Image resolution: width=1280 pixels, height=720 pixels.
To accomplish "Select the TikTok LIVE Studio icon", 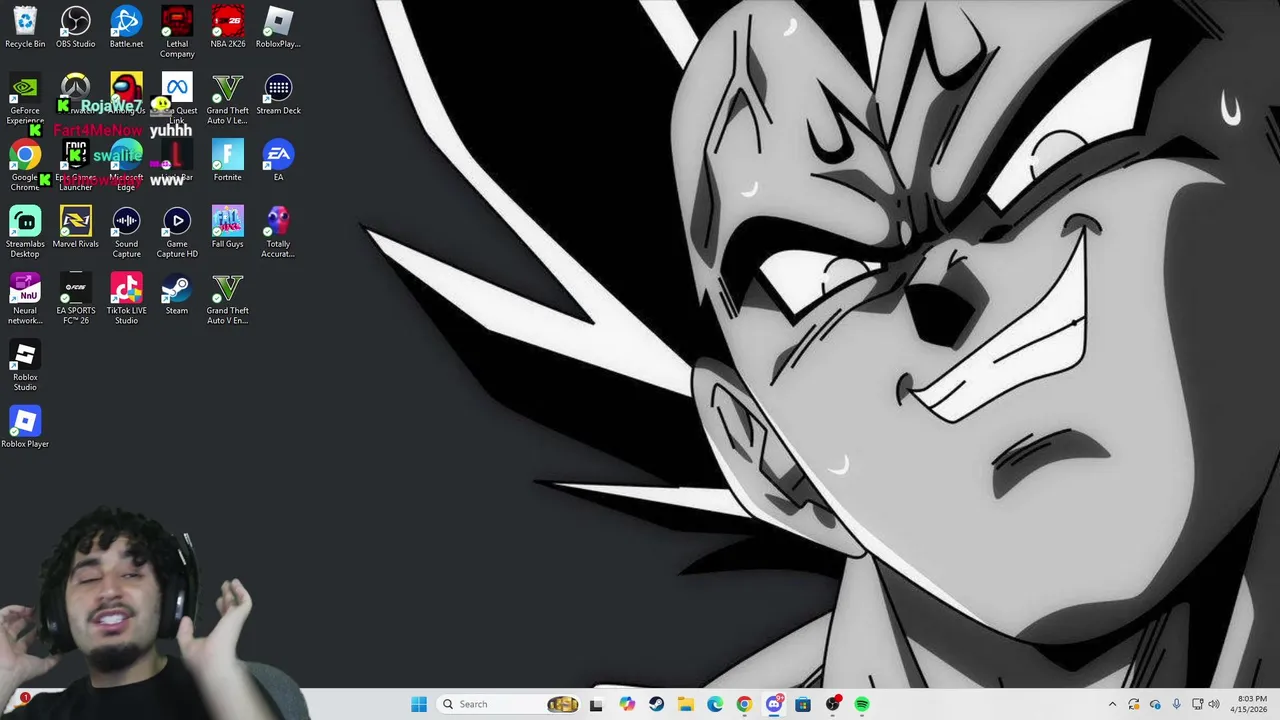I will tap(126, 299).
